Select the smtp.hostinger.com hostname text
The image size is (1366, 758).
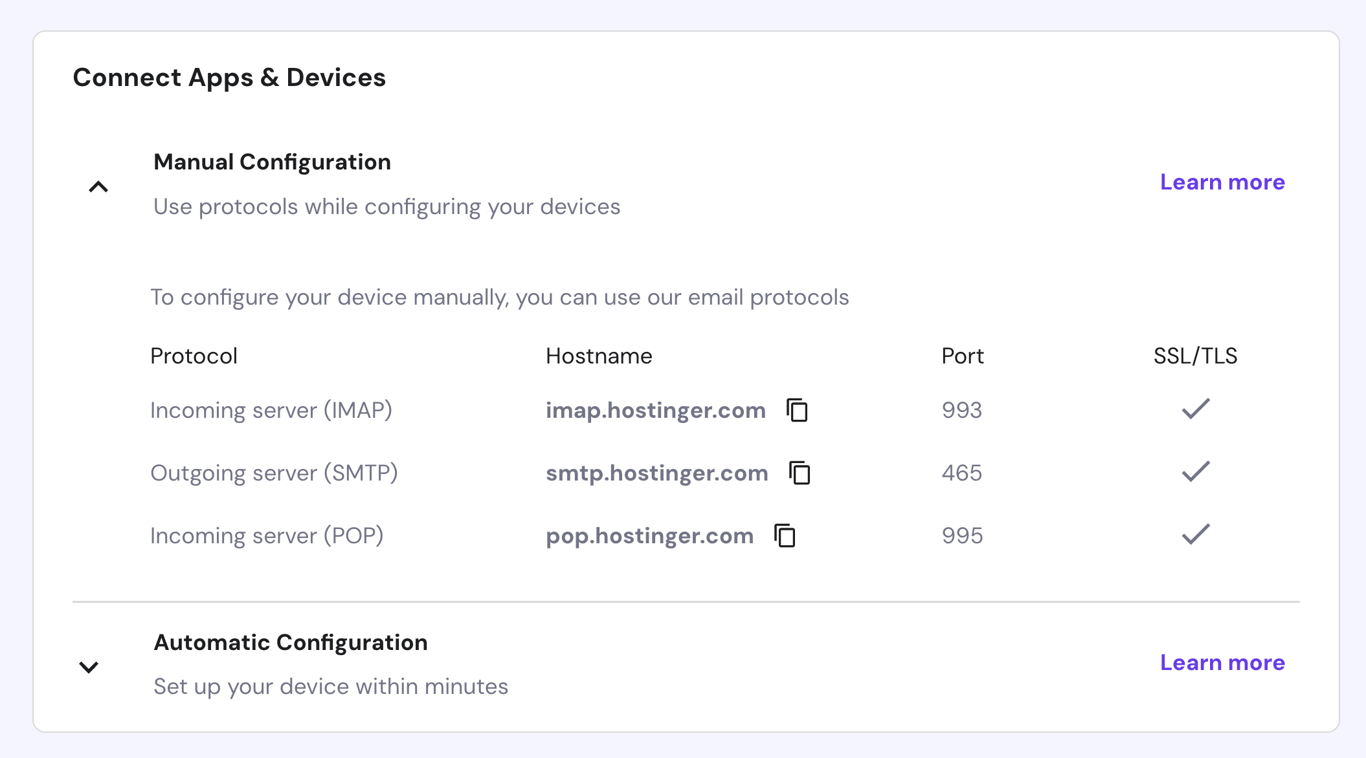[657, 473]
